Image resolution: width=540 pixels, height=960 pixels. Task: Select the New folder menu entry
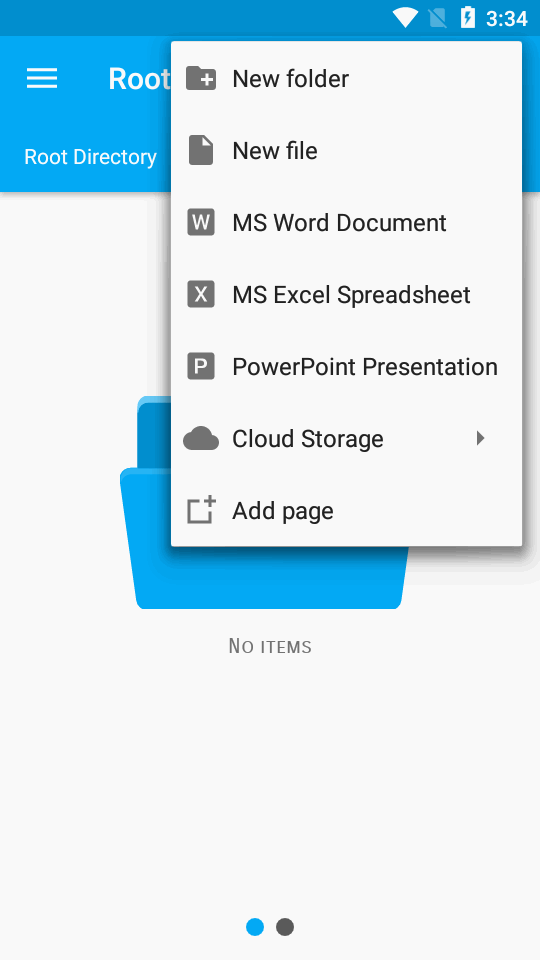(347, 78)
